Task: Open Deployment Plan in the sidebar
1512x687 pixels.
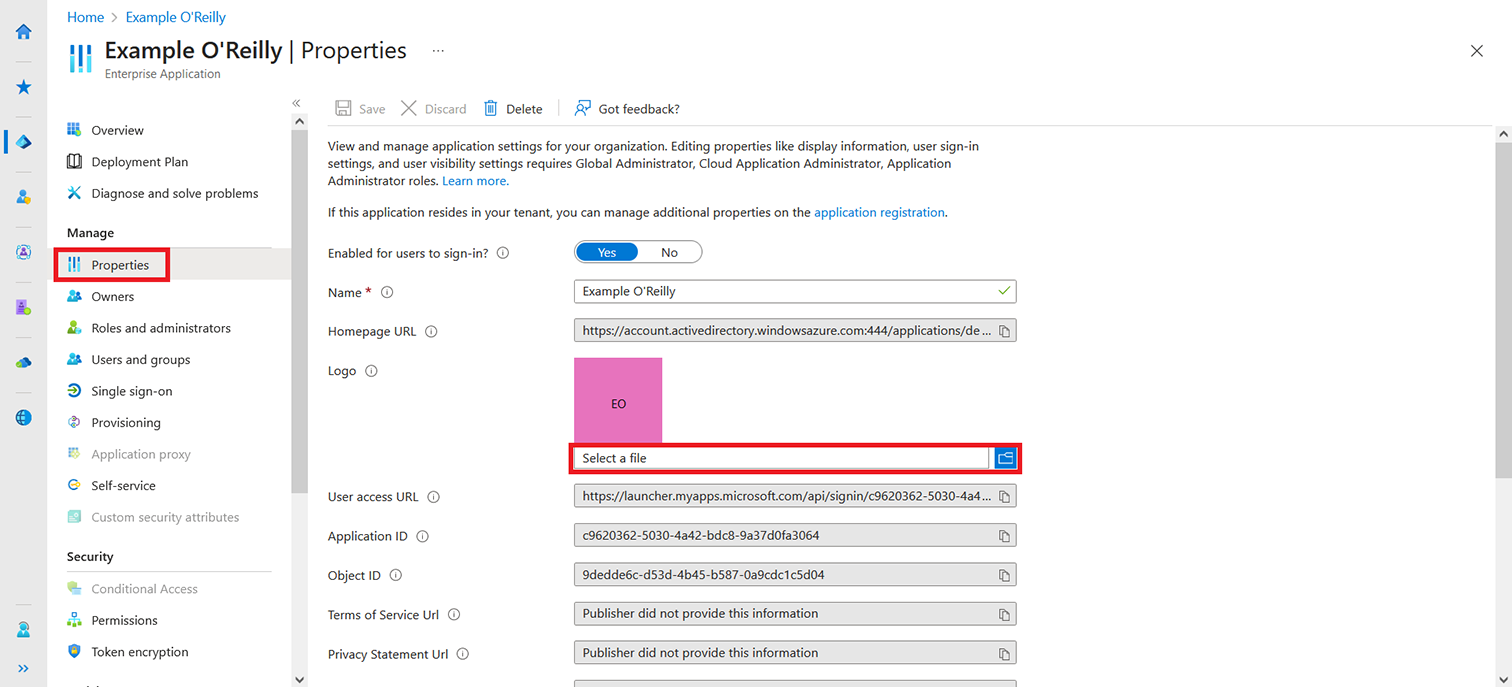Action: pos(139,162)
